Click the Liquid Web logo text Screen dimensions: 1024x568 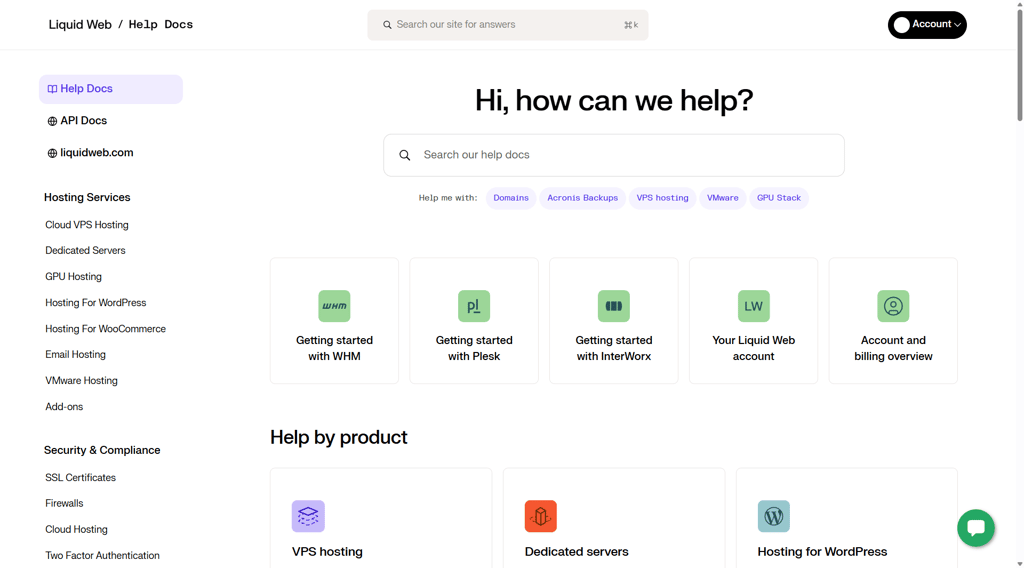point(80,25)
